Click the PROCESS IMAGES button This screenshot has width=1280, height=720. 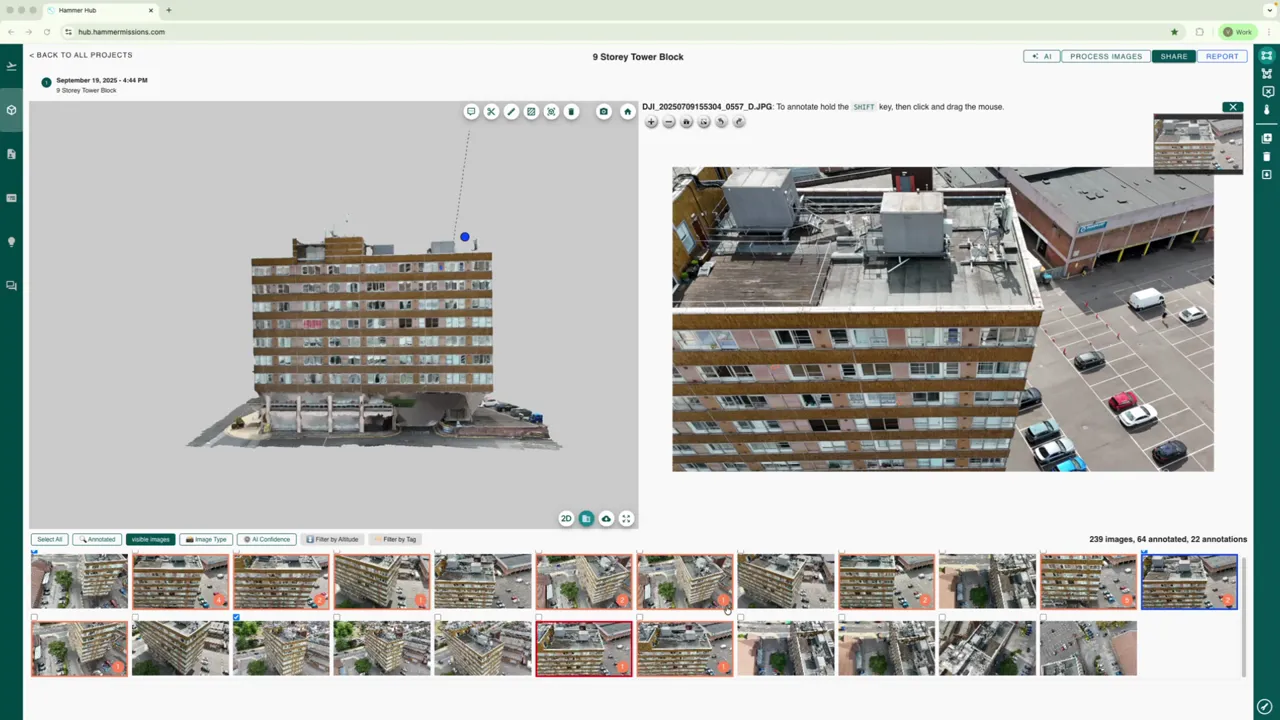[x=1105, y=56]
